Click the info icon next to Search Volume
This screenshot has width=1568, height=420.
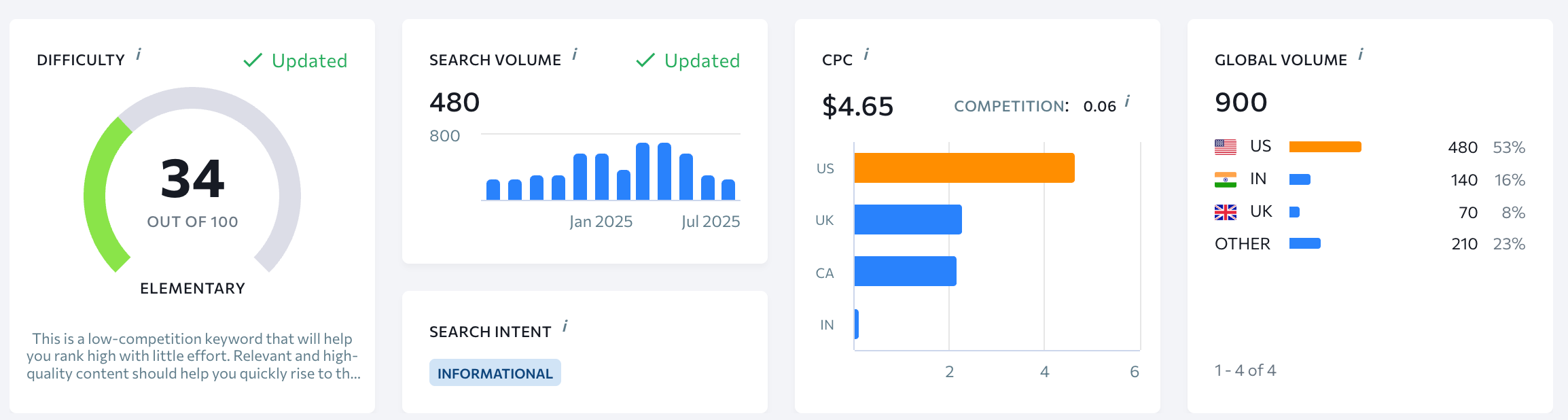click(575, 54)
